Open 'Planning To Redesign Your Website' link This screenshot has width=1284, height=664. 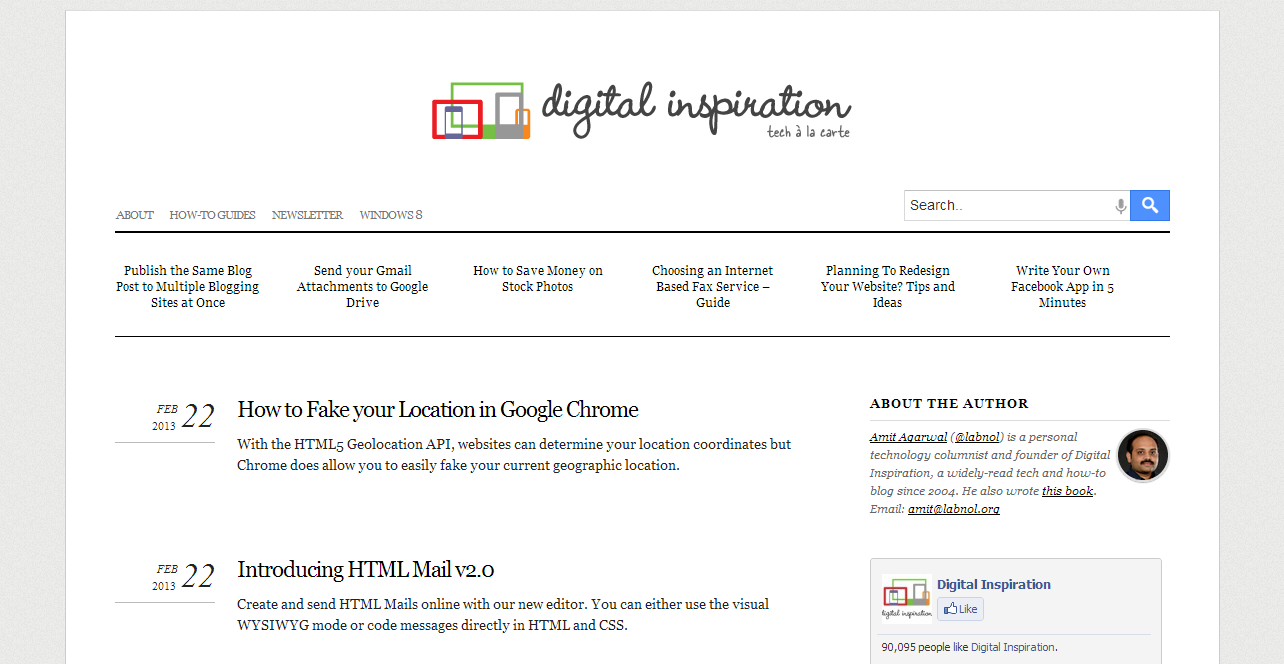(888, 287)
